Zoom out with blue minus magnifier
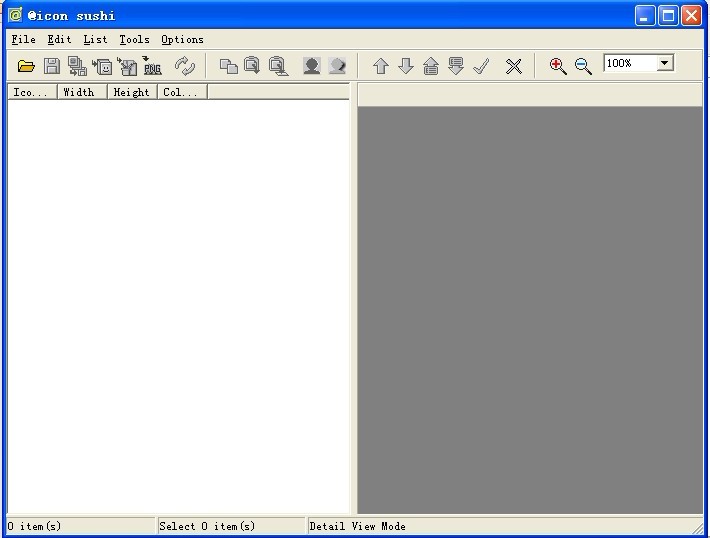This screenshot has height=538, width=710. (x=583, y=66)
